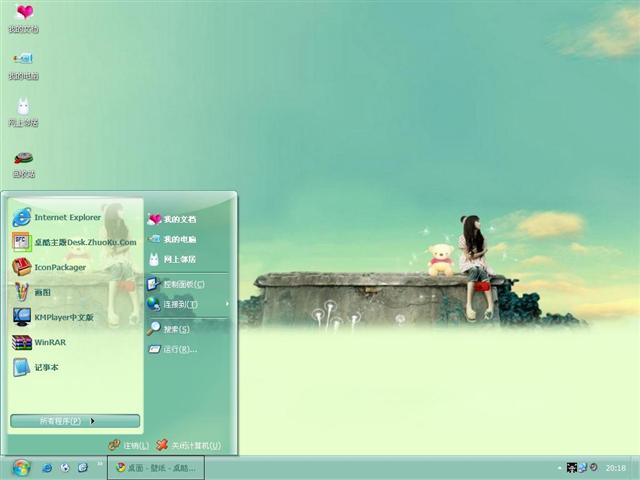Click 注销(L) log off button
The image size is (640, 480).
tap(129, 445)
